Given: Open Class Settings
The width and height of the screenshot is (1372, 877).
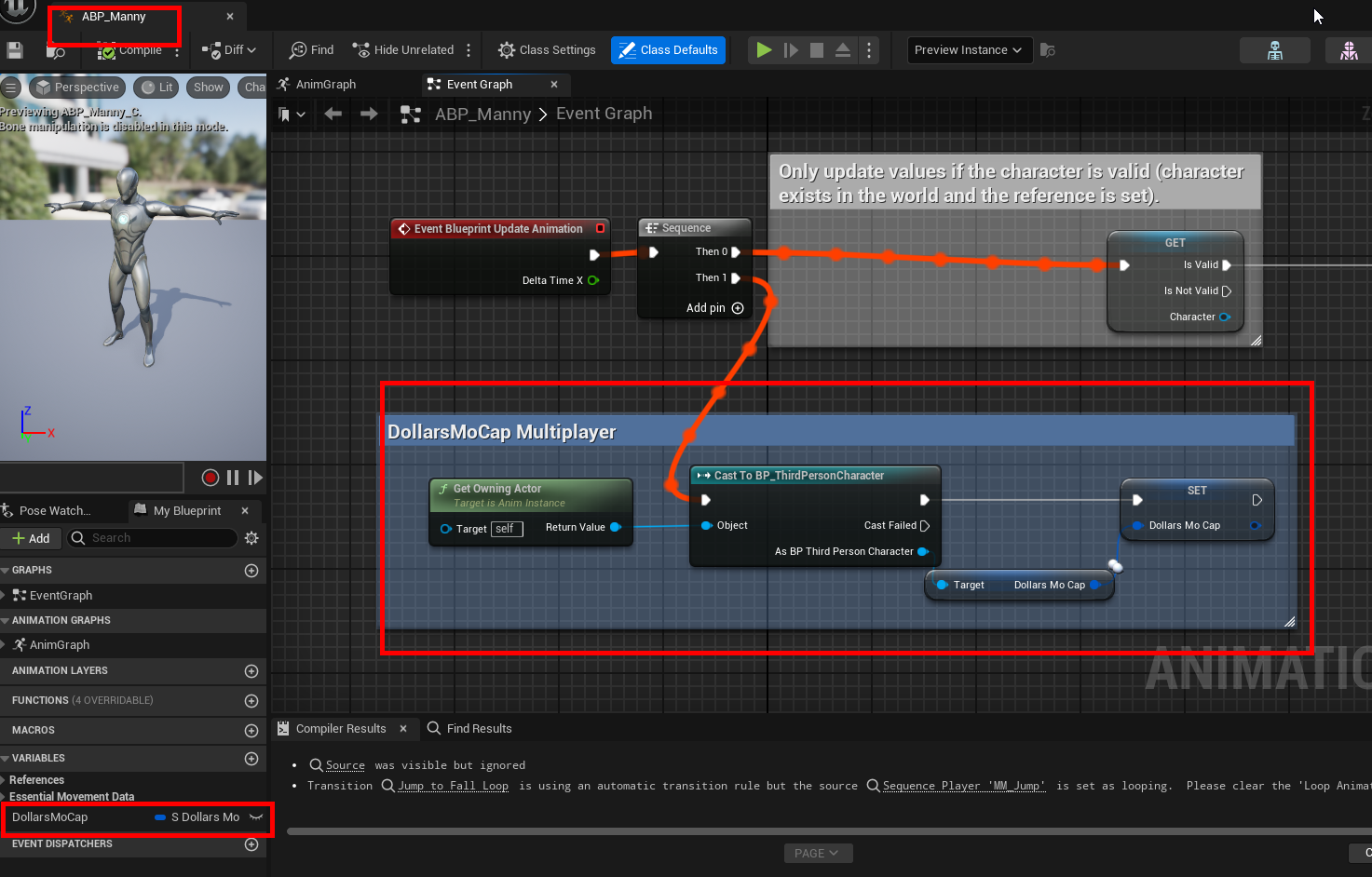Looking at the screenshot, I should (547, 50).
